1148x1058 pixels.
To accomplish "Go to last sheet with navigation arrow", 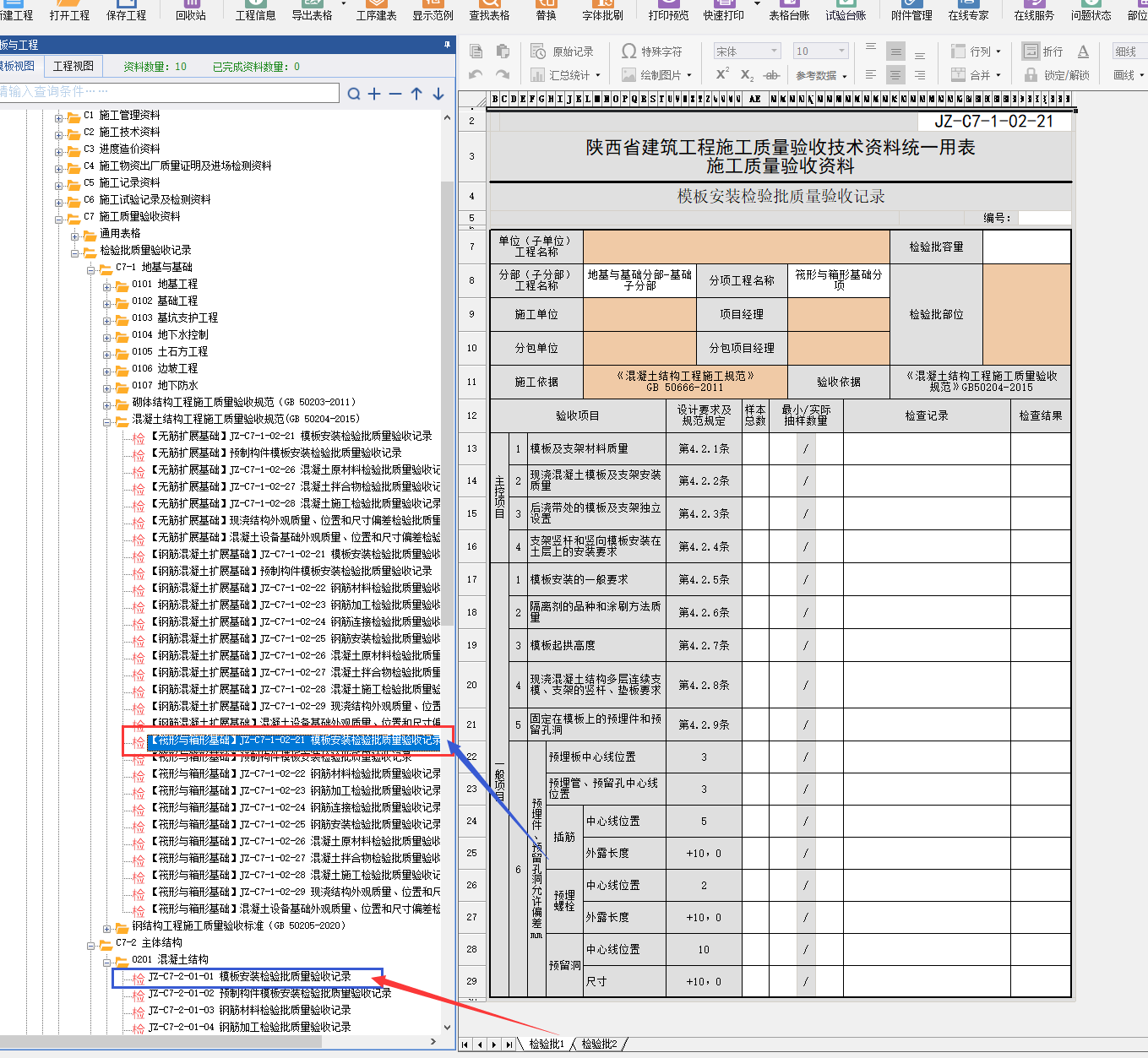I will (x=509, y=1044).
